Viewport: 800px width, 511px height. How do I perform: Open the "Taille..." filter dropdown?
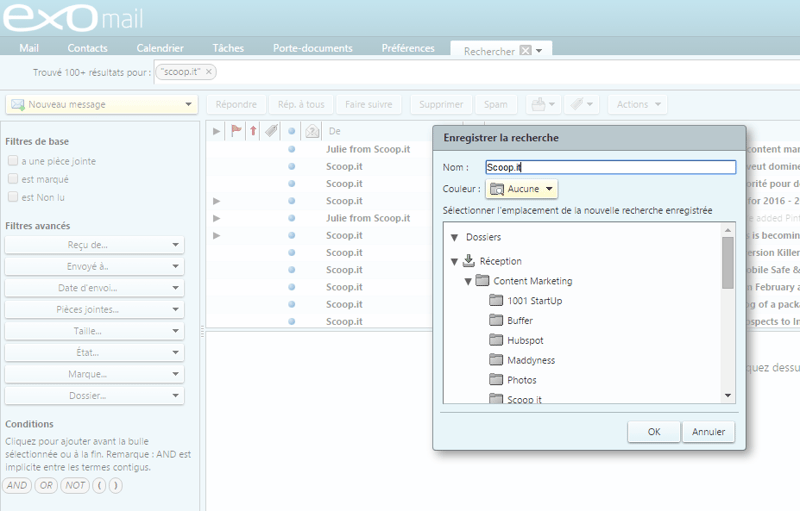point(94,331)
